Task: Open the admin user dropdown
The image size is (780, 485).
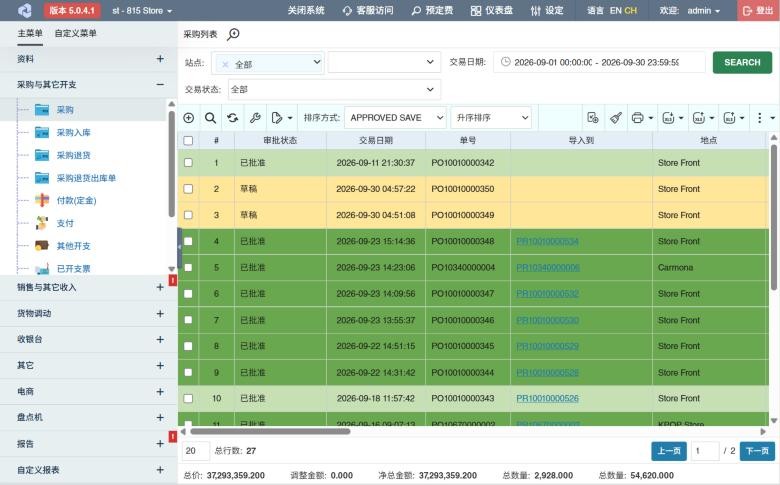Action: point(703,10)
